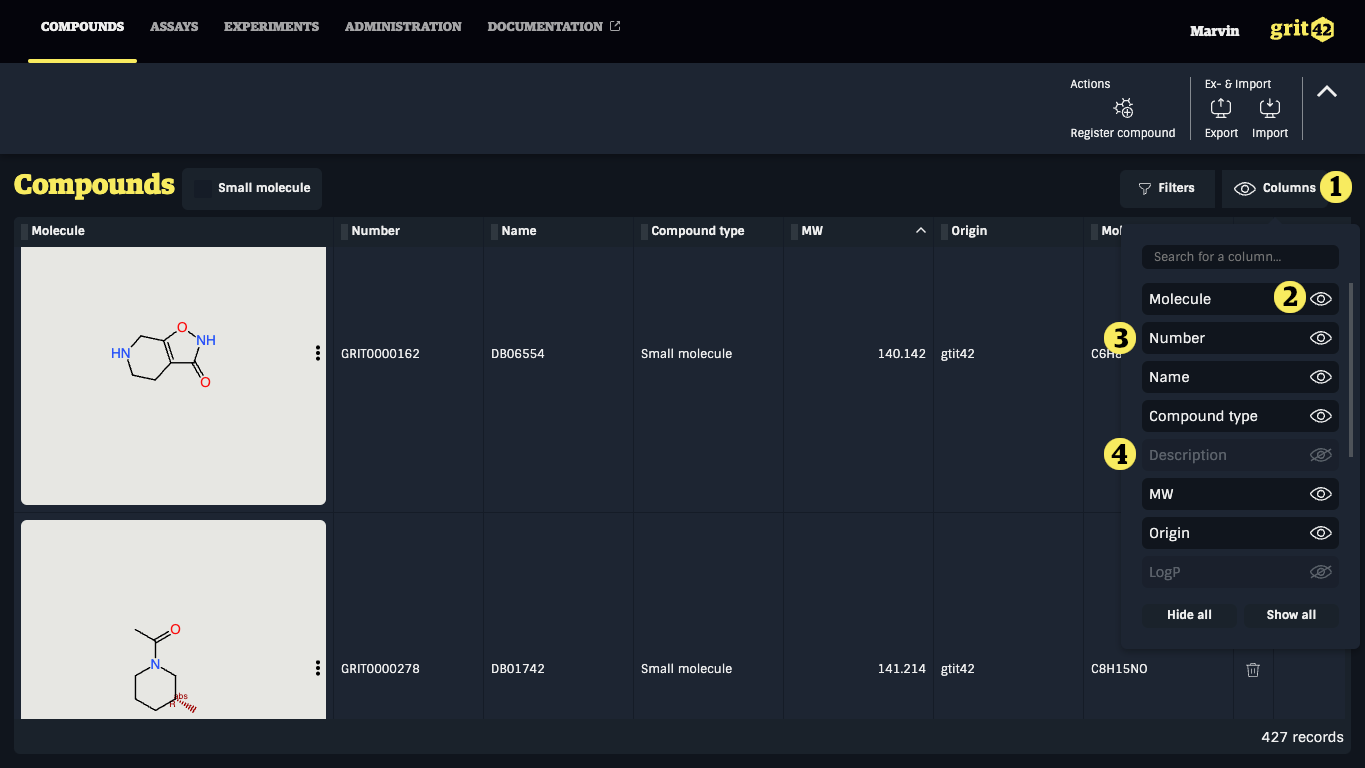Hide the Compound type column eye icon
1365x768 pixels.
click(x=1321, y=416)
